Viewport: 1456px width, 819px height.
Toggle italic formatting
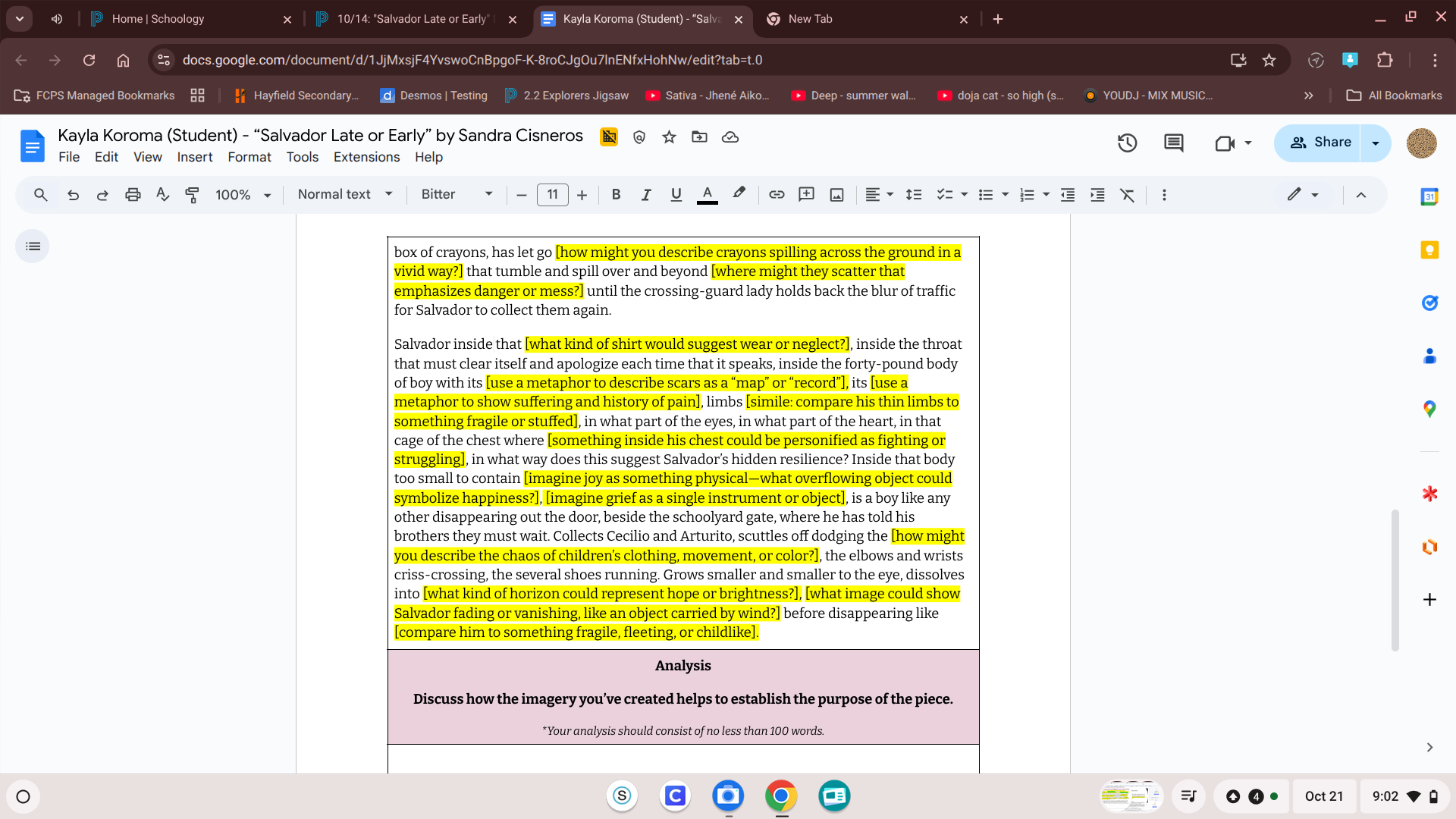[646, 195]
